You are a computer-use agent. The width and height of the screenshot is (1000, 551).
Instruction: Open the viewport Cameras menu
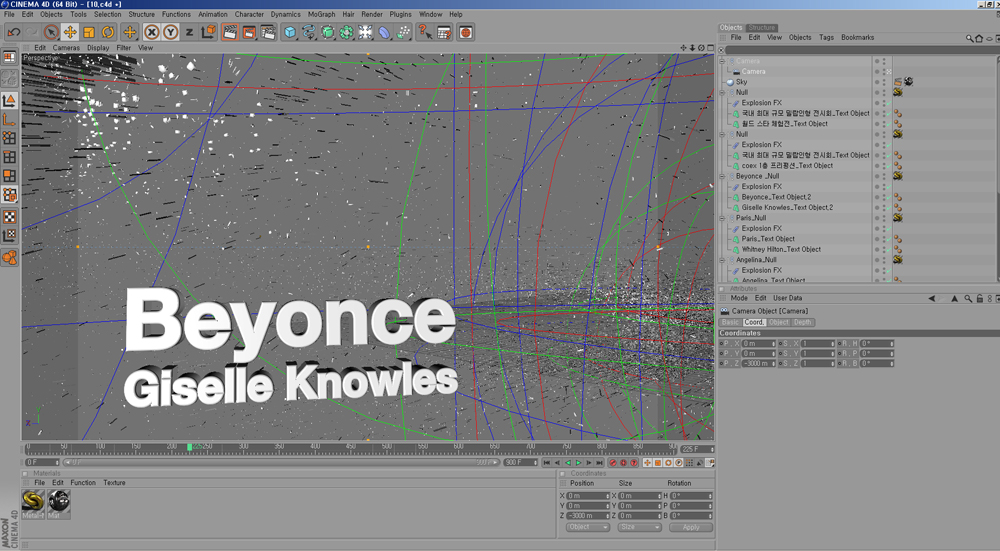(x=66, y=48)
